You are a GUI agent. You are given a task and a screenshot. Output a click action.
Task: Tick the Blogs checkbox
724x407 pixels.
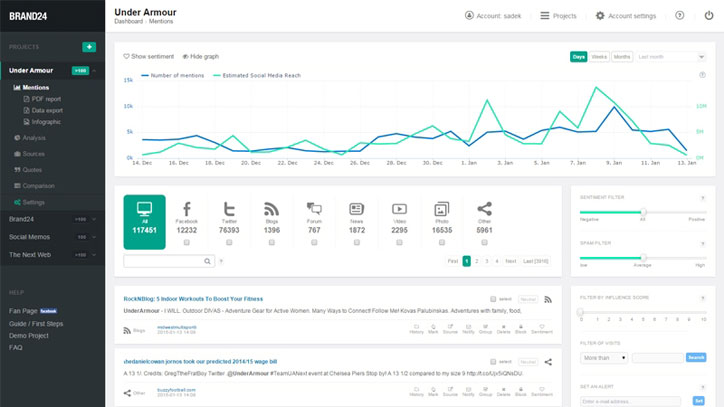272,243
